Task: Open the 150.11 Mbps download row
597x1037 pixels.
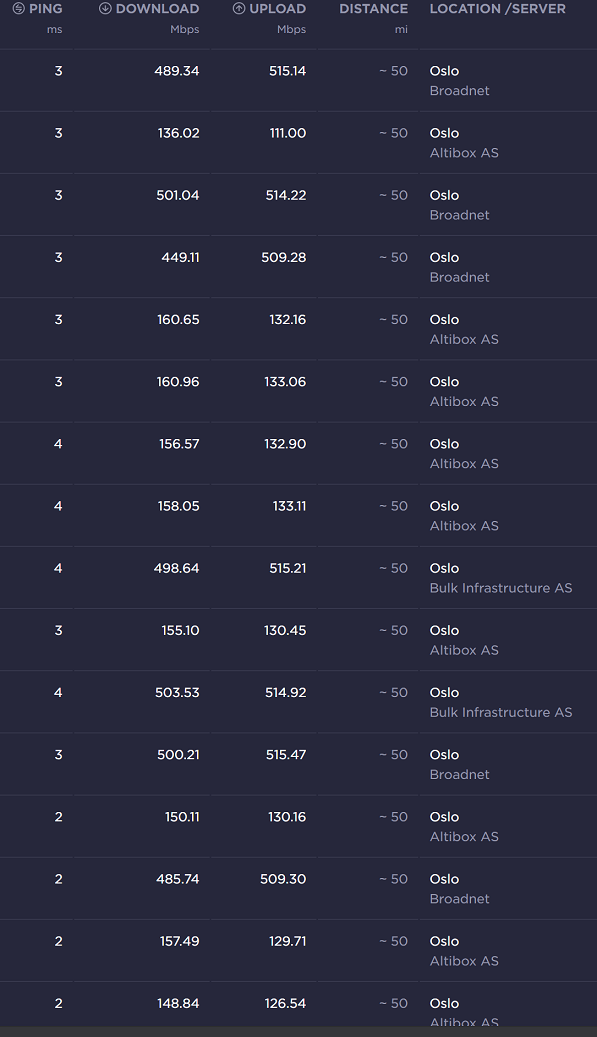Action: 298,827
